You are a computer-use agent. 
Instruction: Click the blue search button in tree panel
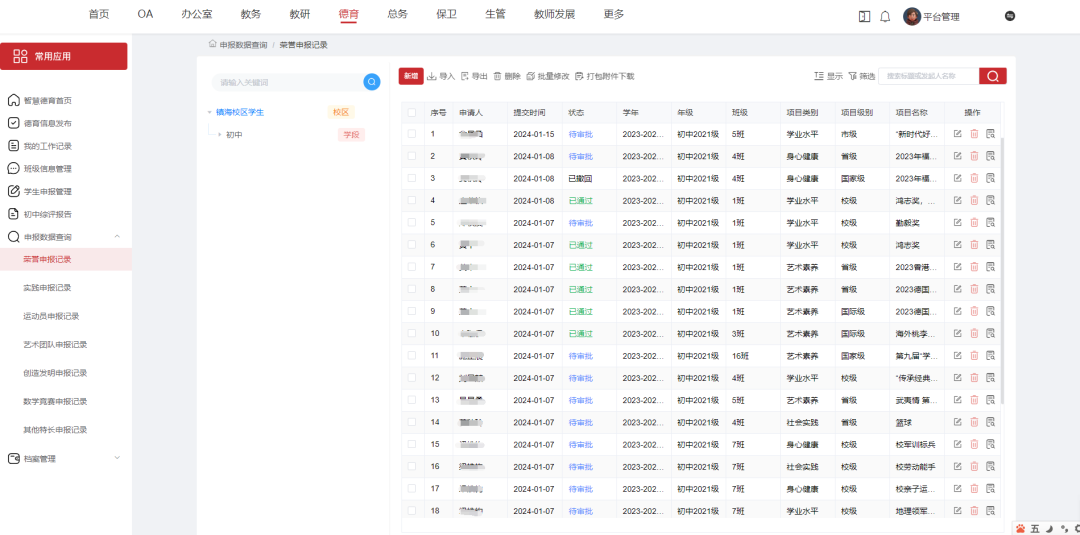(371, 82)
